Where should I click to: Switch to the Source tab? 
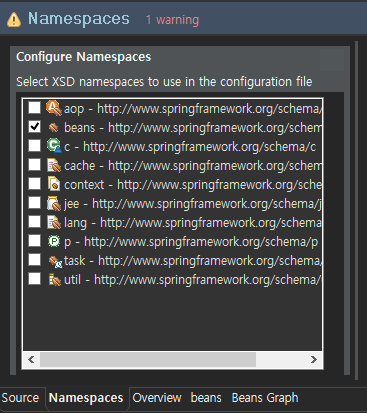[x=20, y=398]
